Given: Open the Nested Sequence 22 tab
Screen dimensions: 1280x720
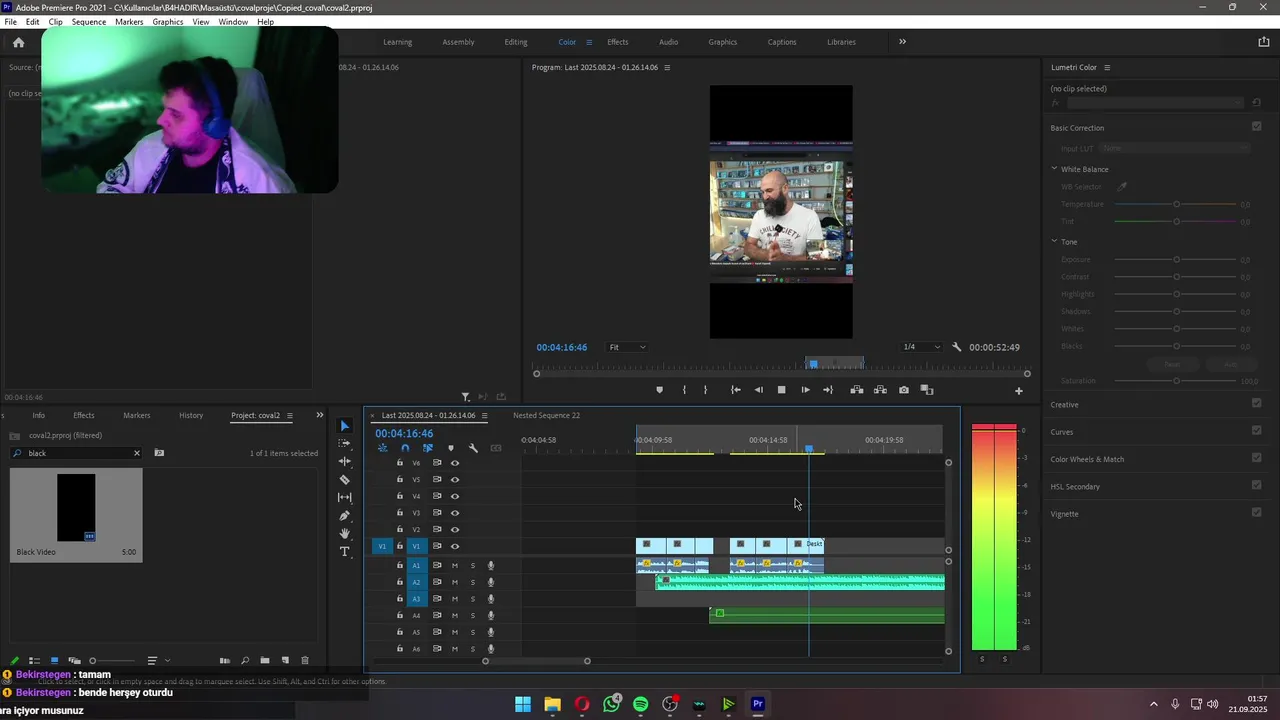Looking at the screenshot, I should point(546,415).
